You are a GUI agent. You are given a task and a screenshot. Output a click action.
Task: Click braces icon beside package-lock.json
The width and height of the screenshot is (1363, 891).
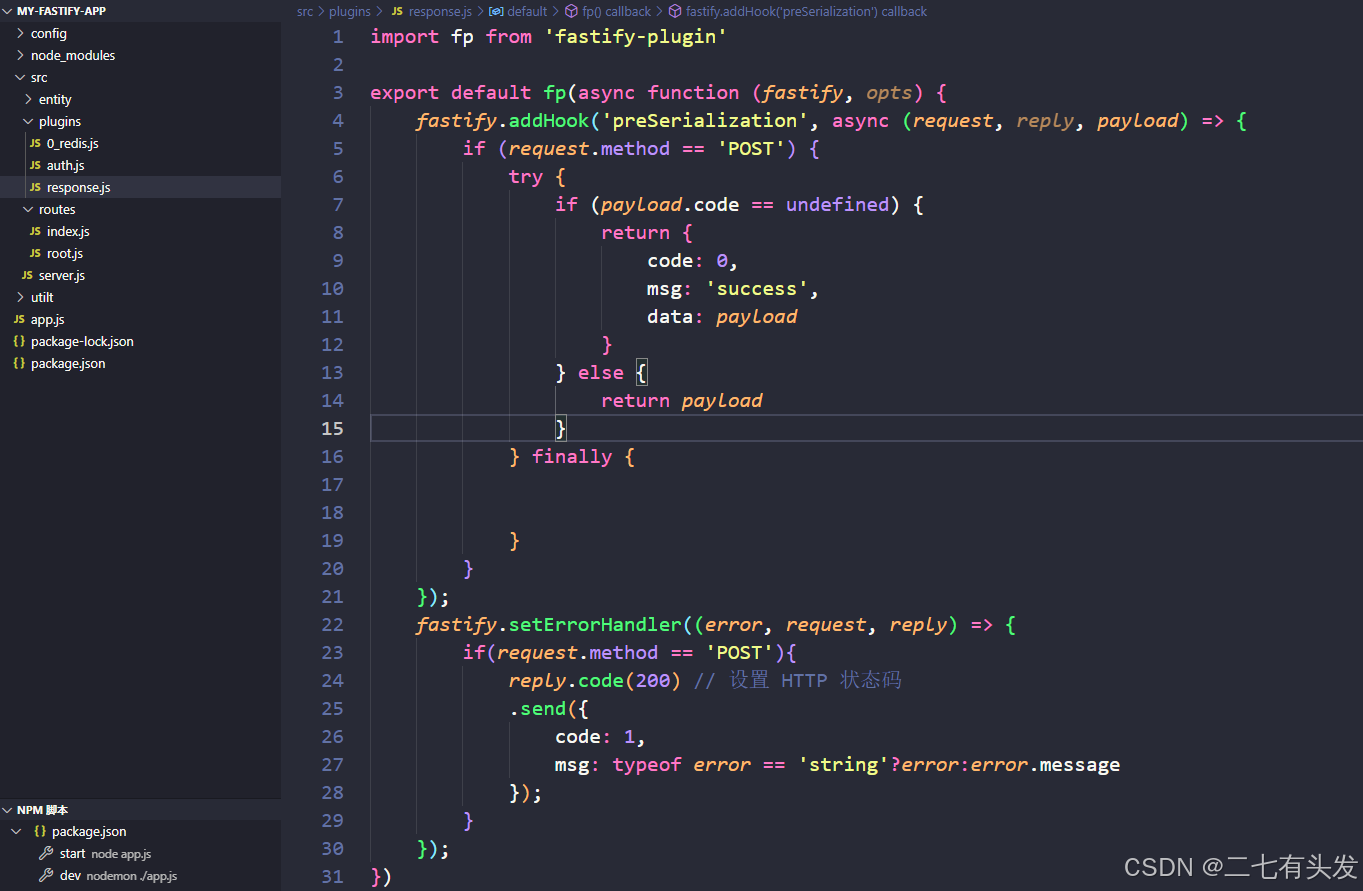point(19,341)
